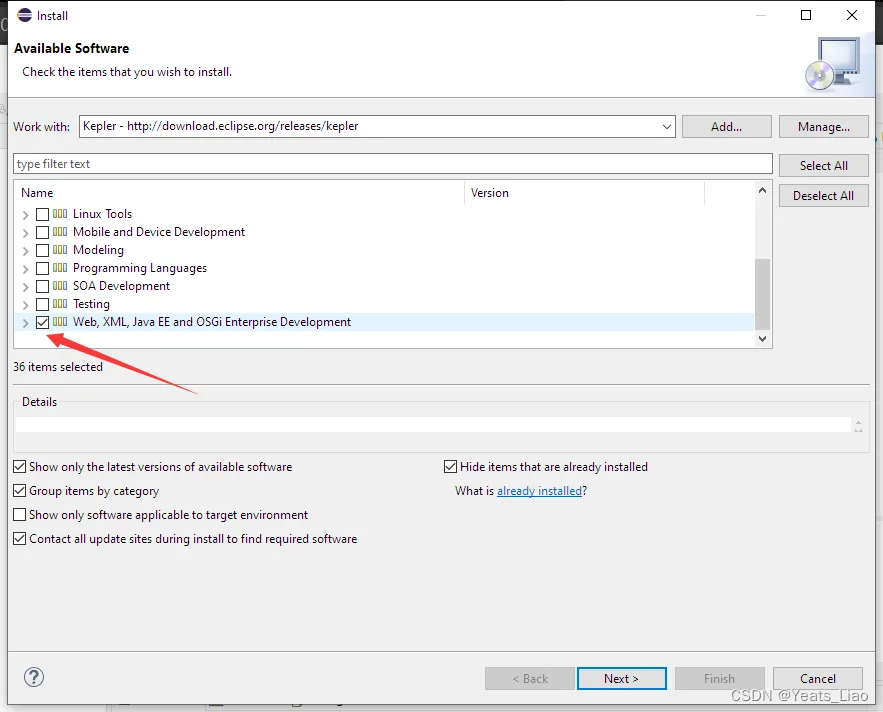Click the Eclipse logo in title bar
This screenshot has width=883, height=712.
(x=25, y=15)
